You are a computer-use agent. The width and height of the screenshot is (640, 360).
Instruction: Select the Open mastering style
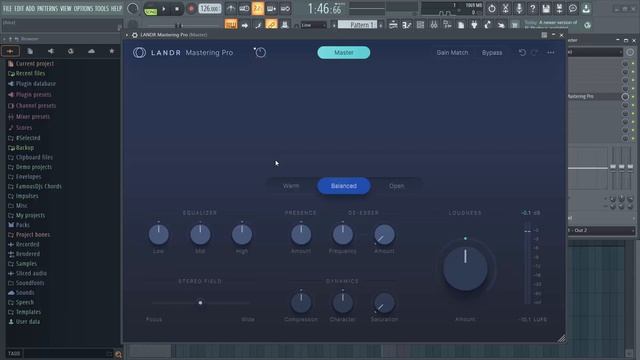pyautogui.click(x=396, y=186)
